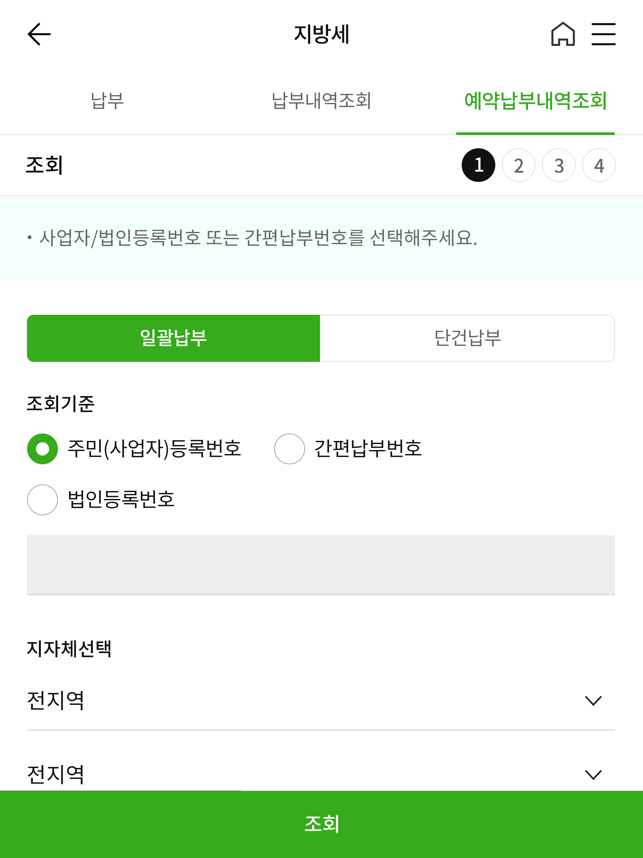Select 단건납부 segment button

coord(467,338)
